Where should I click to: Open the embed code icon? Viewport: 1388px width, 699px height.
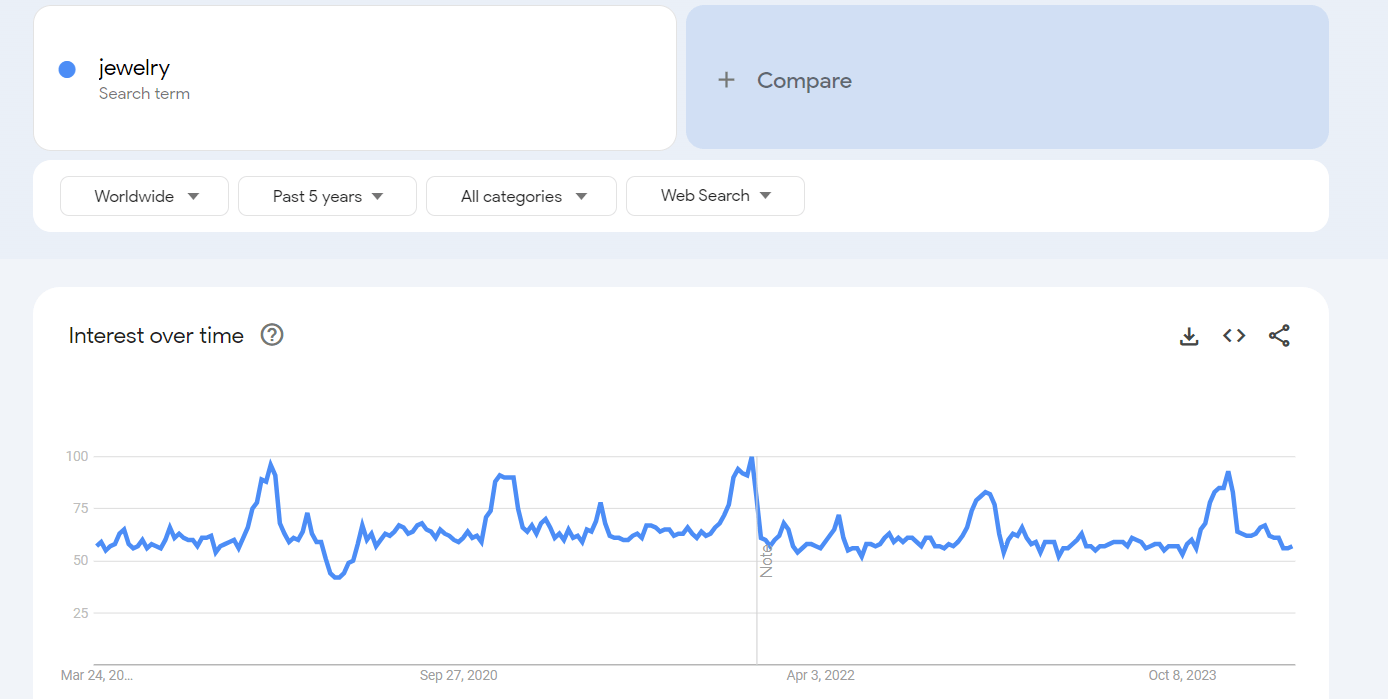click(x=1234, y=336)
